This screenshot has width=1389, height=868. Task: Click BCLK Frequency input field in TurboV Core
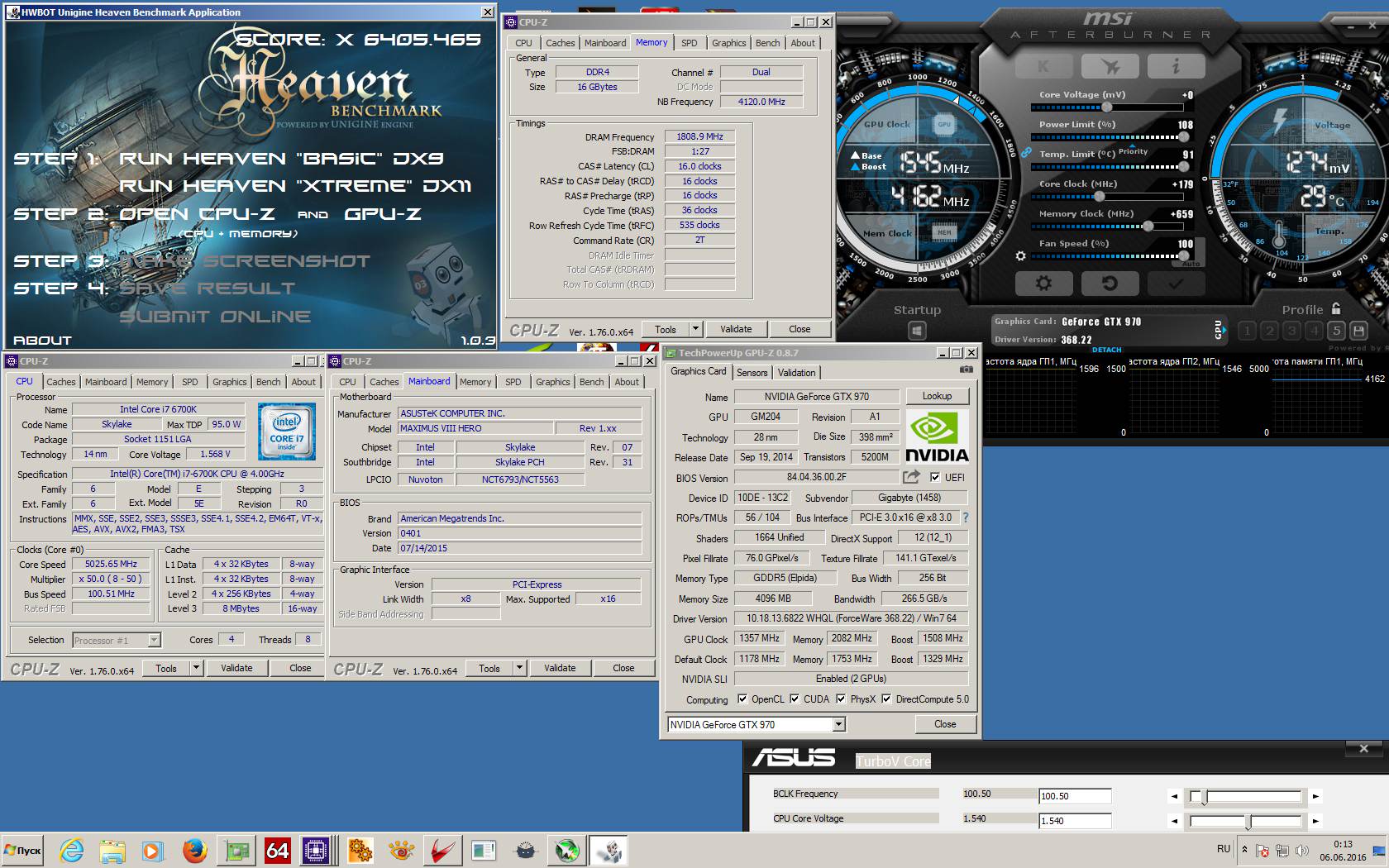click(x=1075, y=796)
